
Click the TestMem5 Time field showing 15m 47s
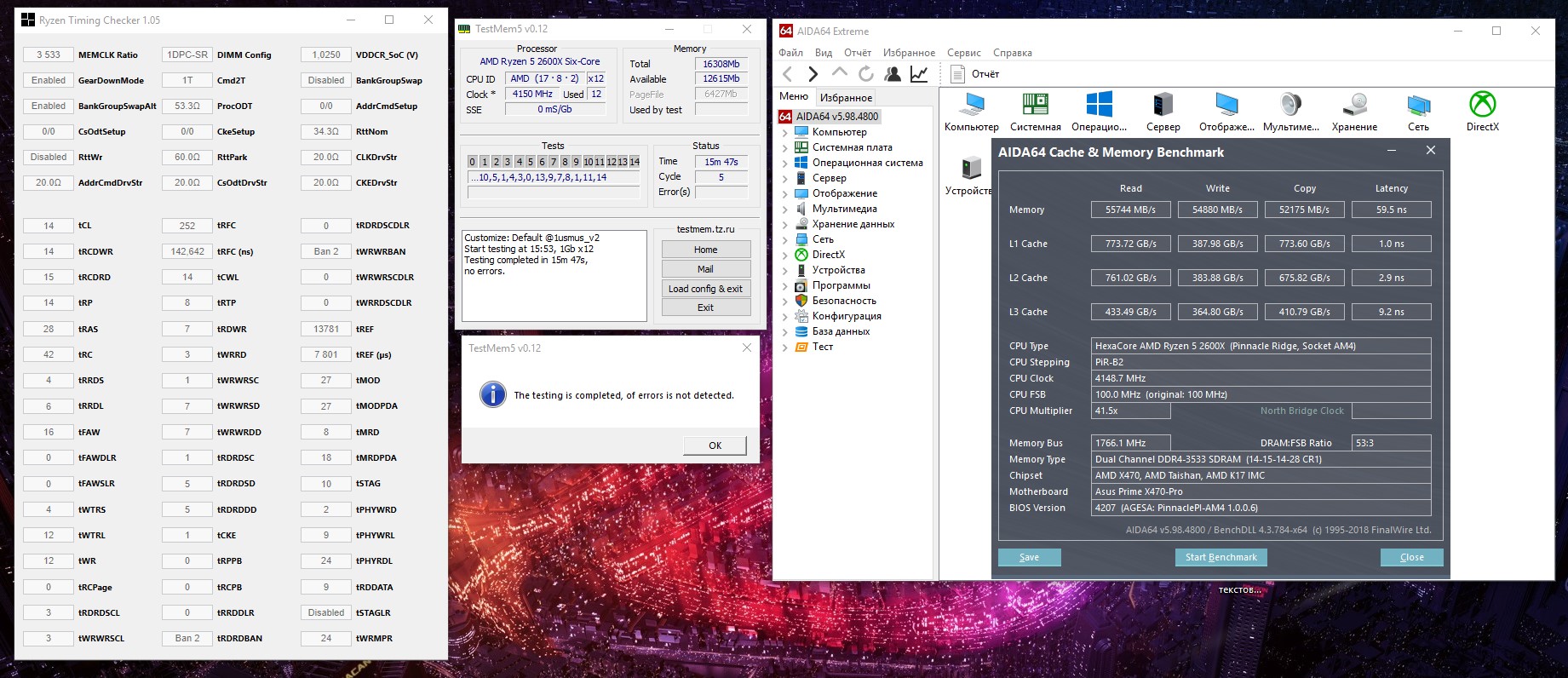pyautogui.click(x=721, y=162)
